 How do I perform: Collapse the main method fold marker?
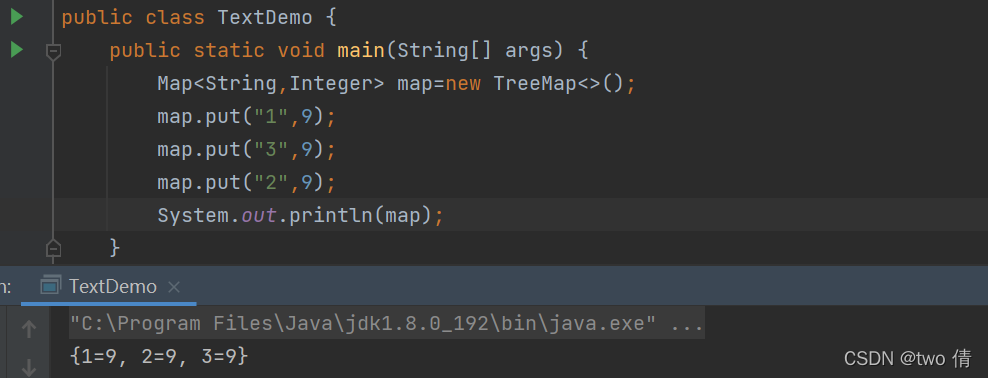(x=54, y=52)
